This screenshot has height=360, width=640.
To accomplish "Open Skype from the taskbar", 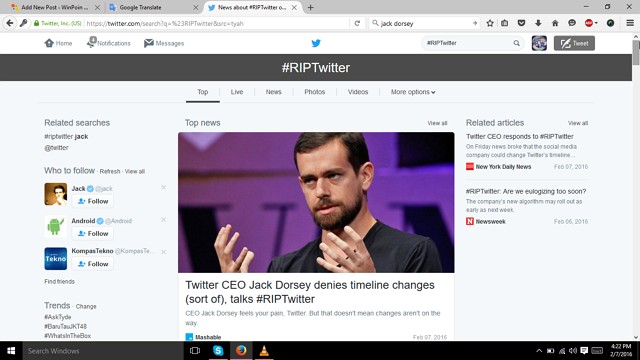I will (218, 351).
